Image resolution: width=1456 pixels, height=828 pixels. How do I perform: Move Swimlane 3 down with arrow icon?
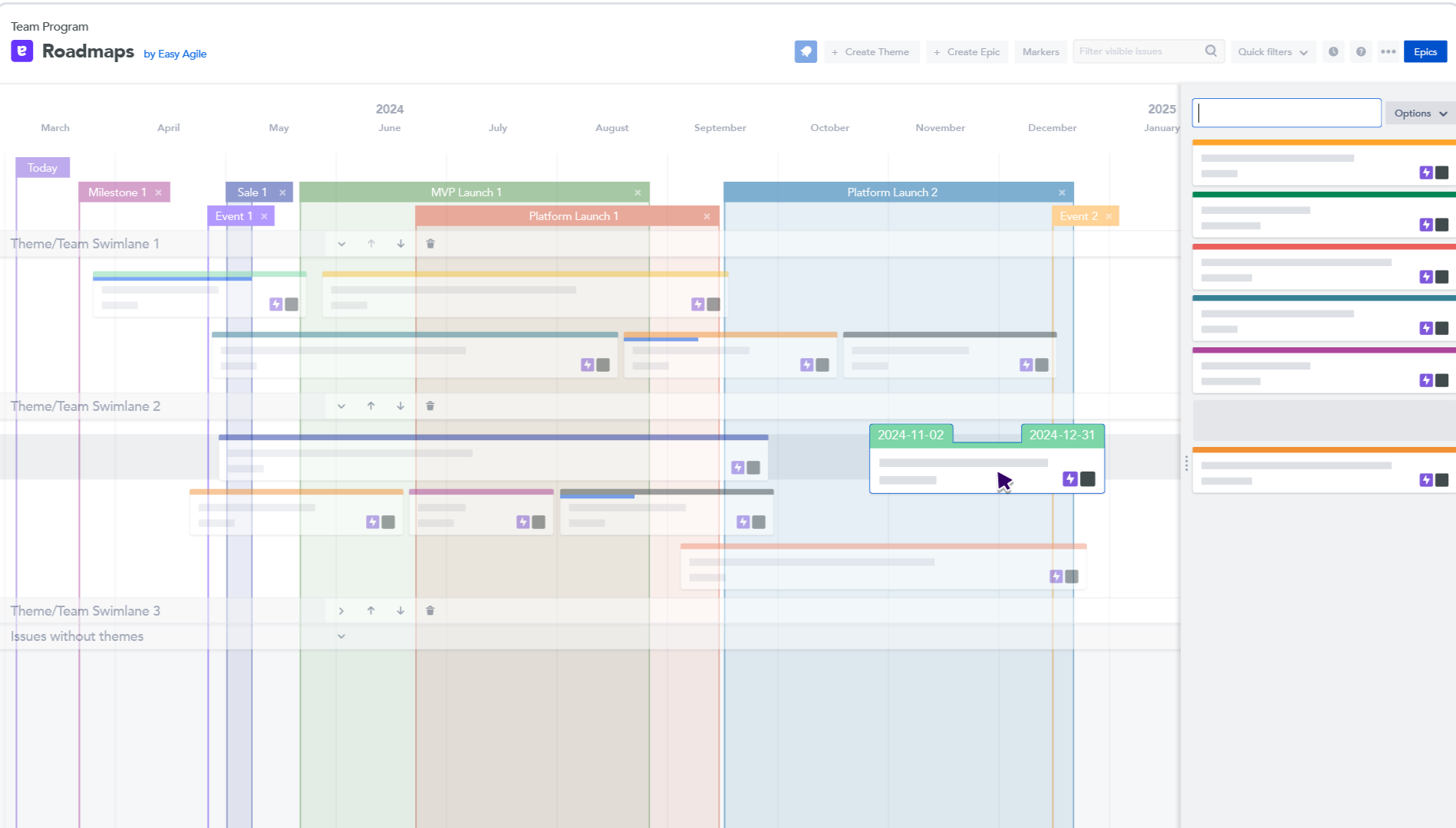point(400,611)
